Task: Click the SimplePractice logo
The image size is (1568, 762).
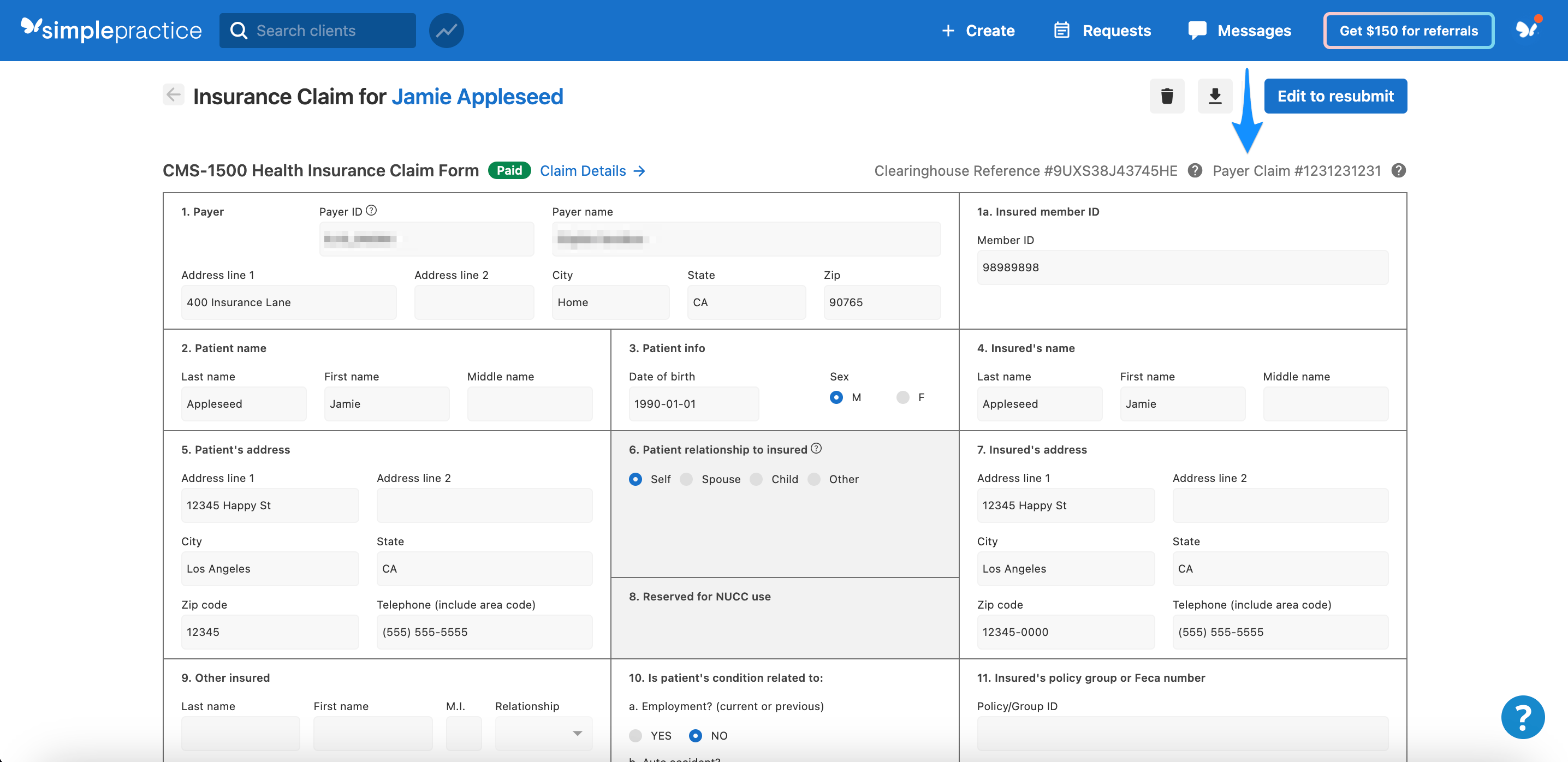Action: coord(111,30)
